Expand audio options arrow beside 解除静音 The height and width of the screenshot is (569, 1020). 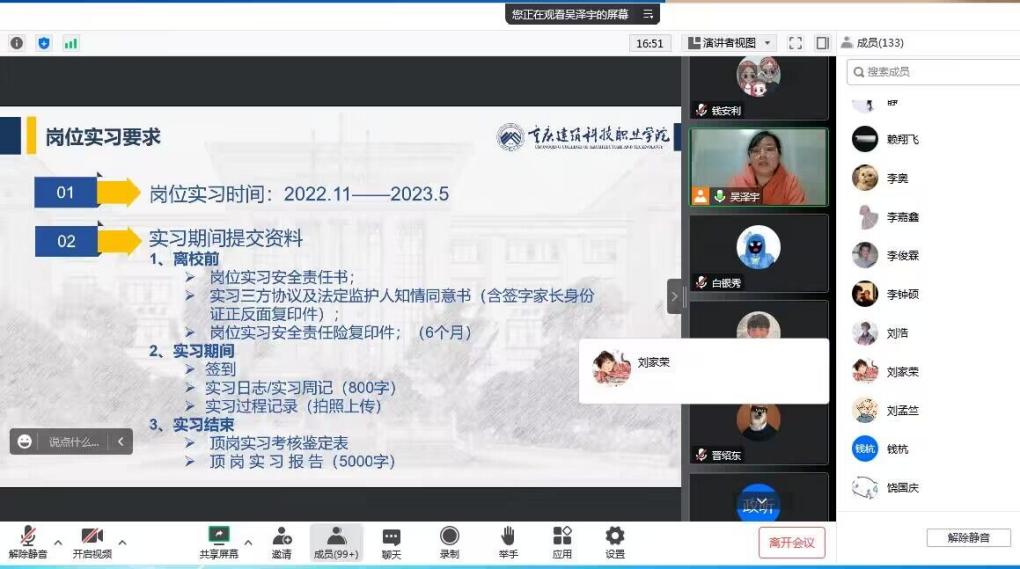[58, 543]
